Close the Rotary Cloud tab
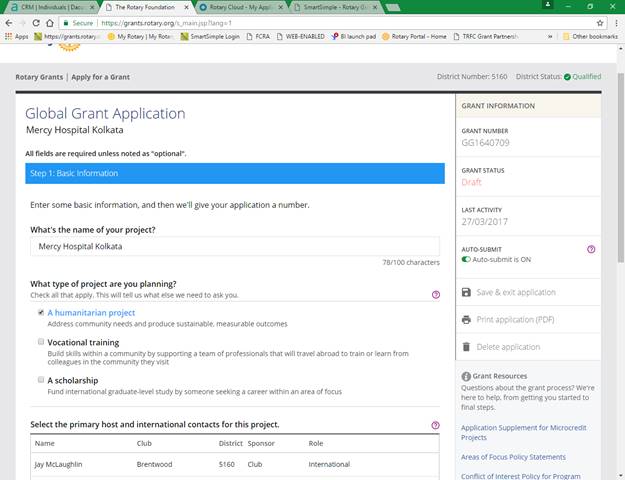The height and width of the screenshot is (480, 625). click(281, 7)
